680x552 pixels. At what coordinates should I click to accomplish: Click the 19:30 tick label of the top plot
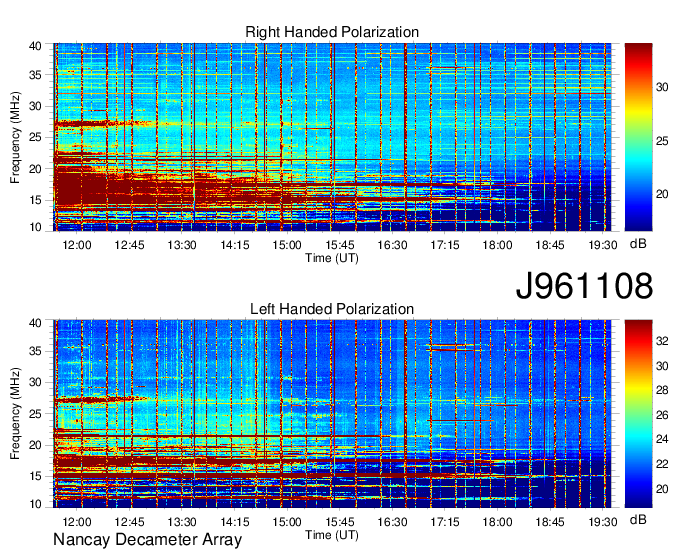tap(602, 245)
